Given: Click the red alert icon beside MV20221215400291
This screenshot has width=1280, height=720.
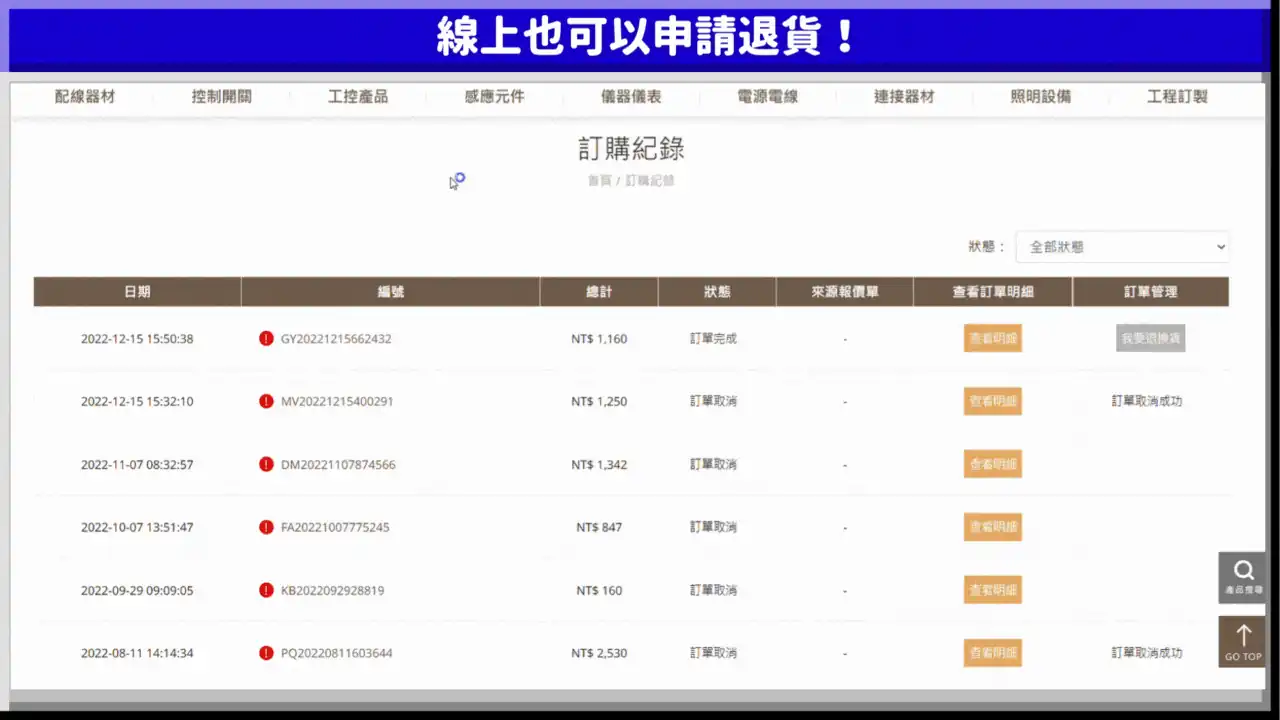Looking at the screenshot, I should (x=266, y=401).
